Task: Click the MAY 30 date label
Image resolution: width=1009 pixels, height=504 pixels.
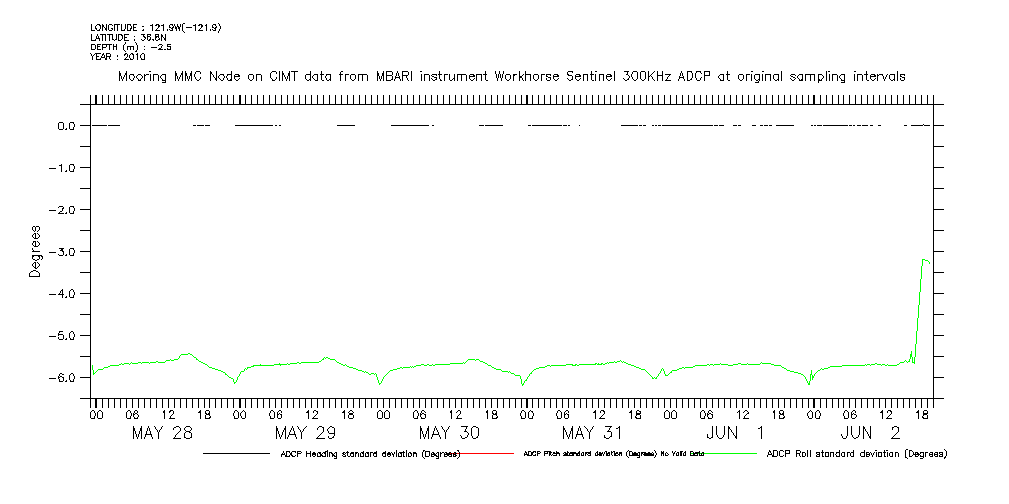Action: click(x=450, y=433)
